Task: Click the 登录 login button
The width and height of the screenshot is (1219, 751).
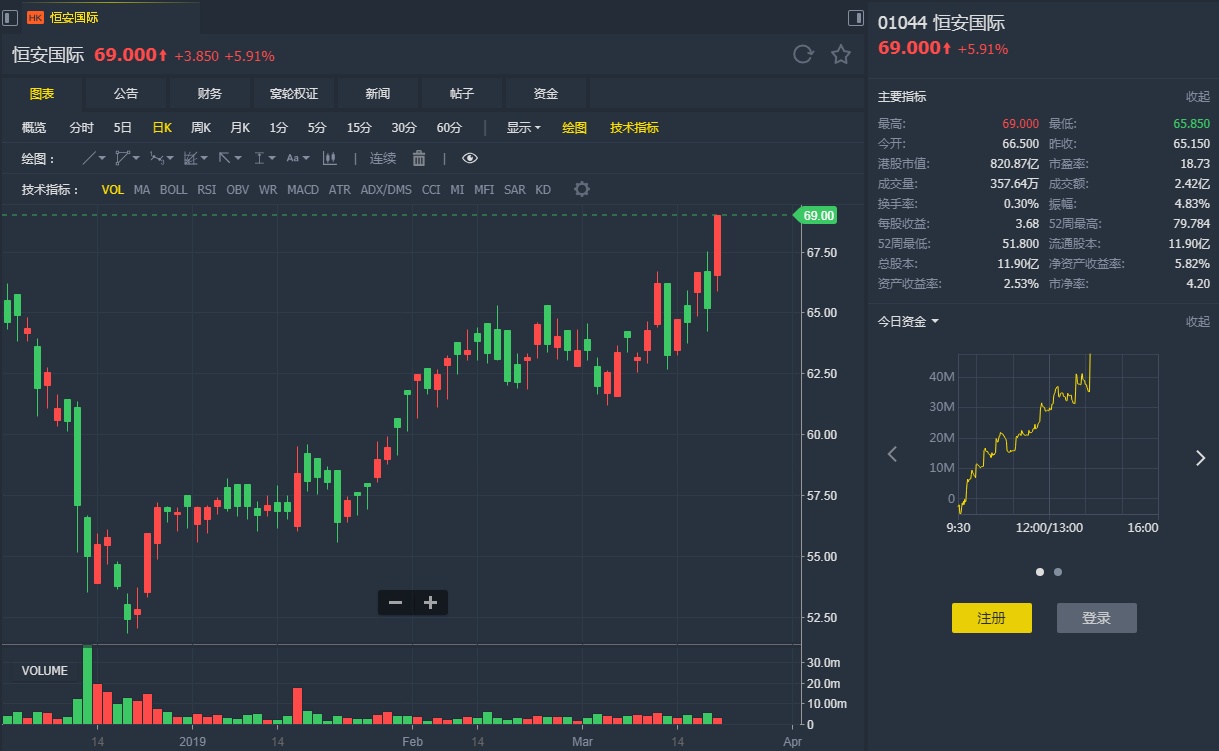Action: (1096, 618)
